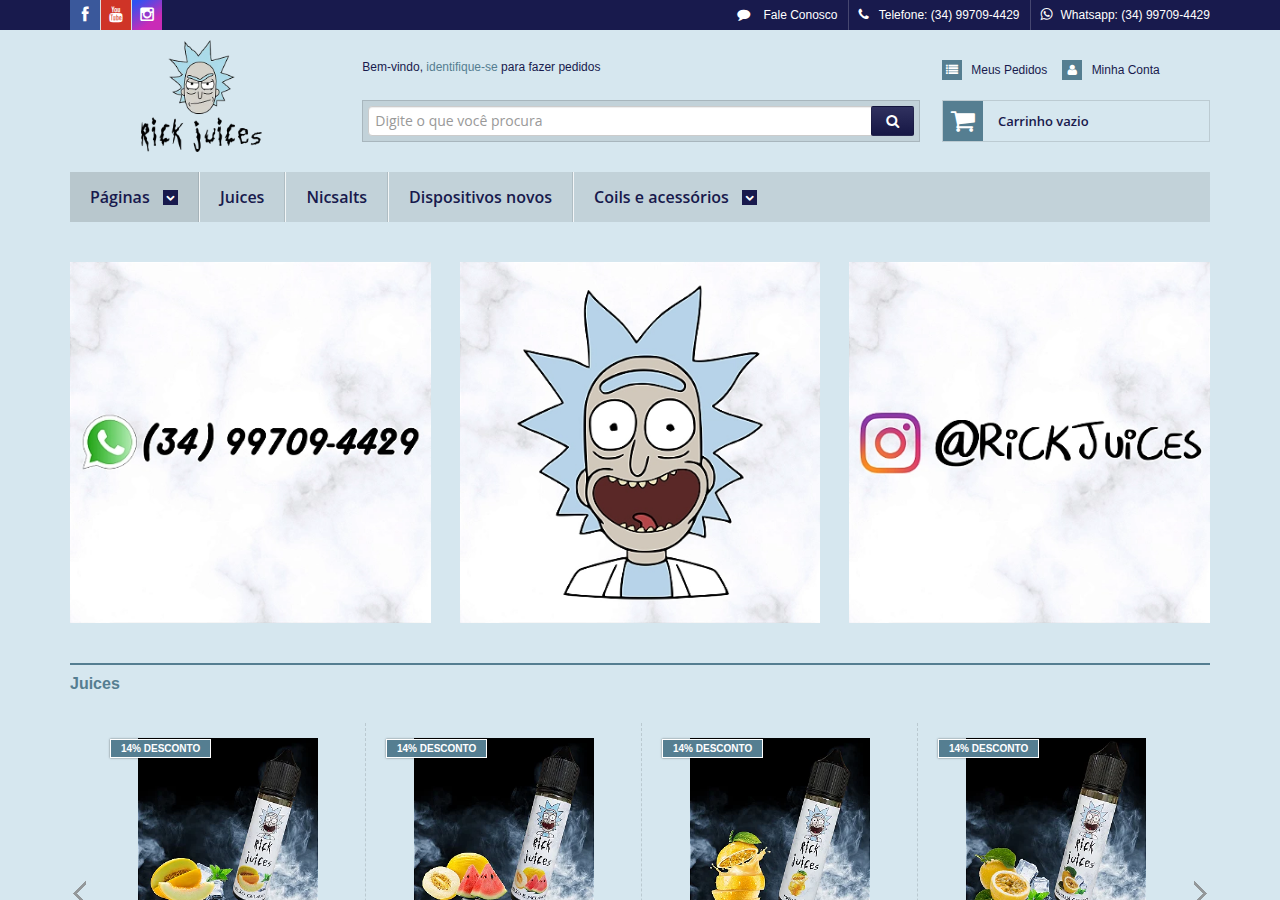
Task: Open the watermelon juice product image
Action: tap(504, 819)
